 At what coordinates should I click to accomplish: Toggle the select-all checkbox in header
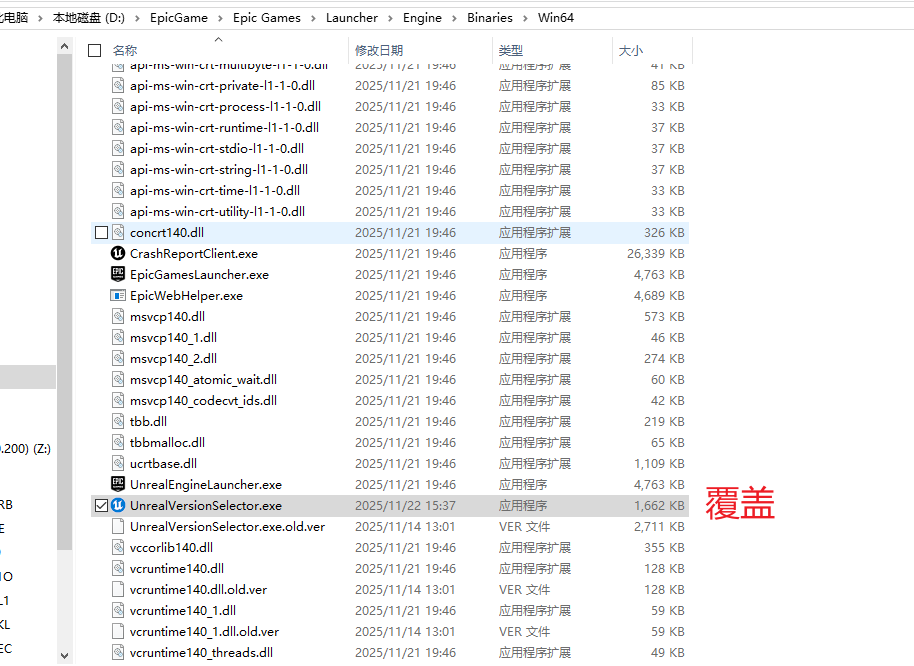pos(94,51)
